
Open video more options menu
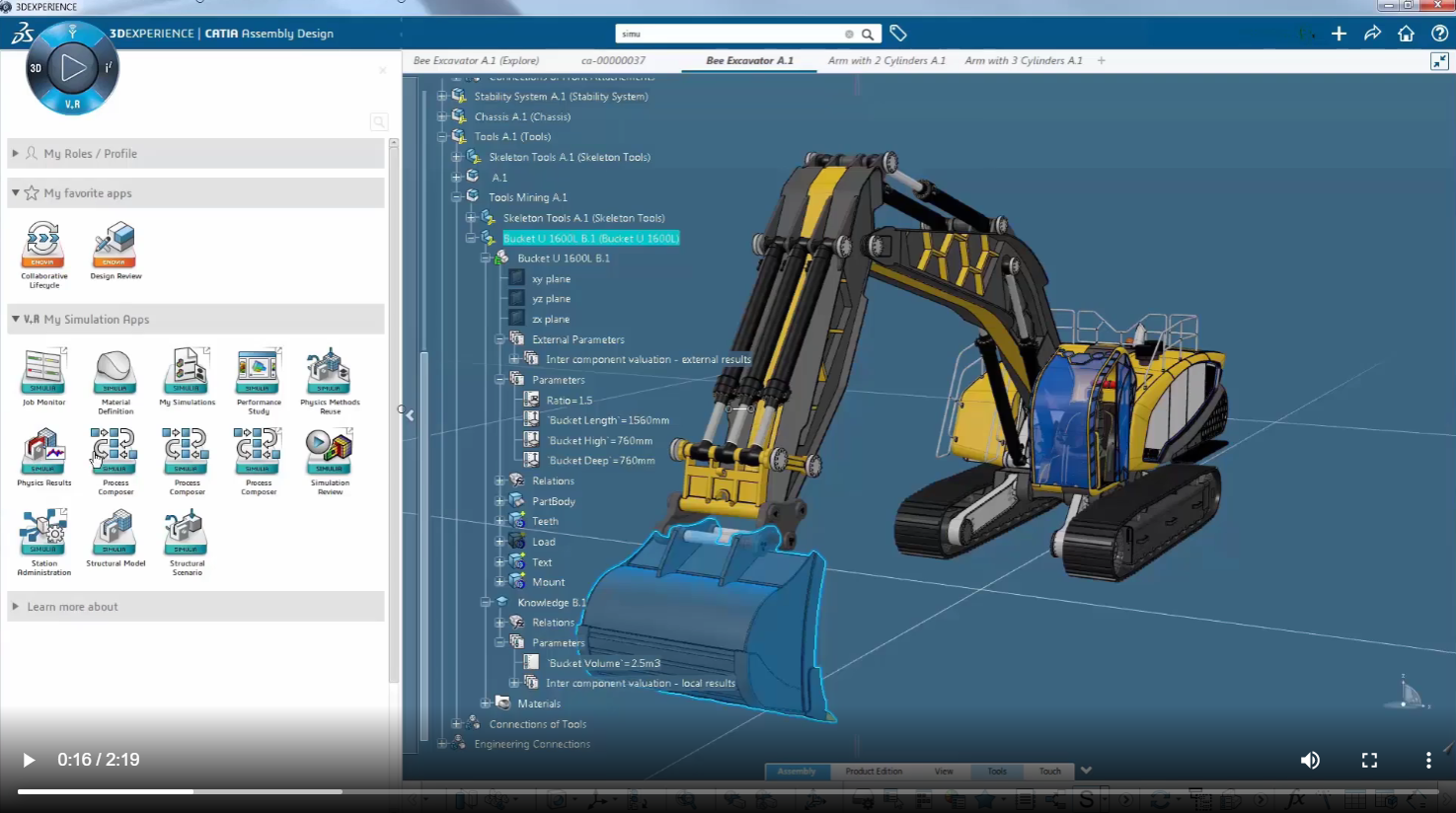(x=1428, y=760)
